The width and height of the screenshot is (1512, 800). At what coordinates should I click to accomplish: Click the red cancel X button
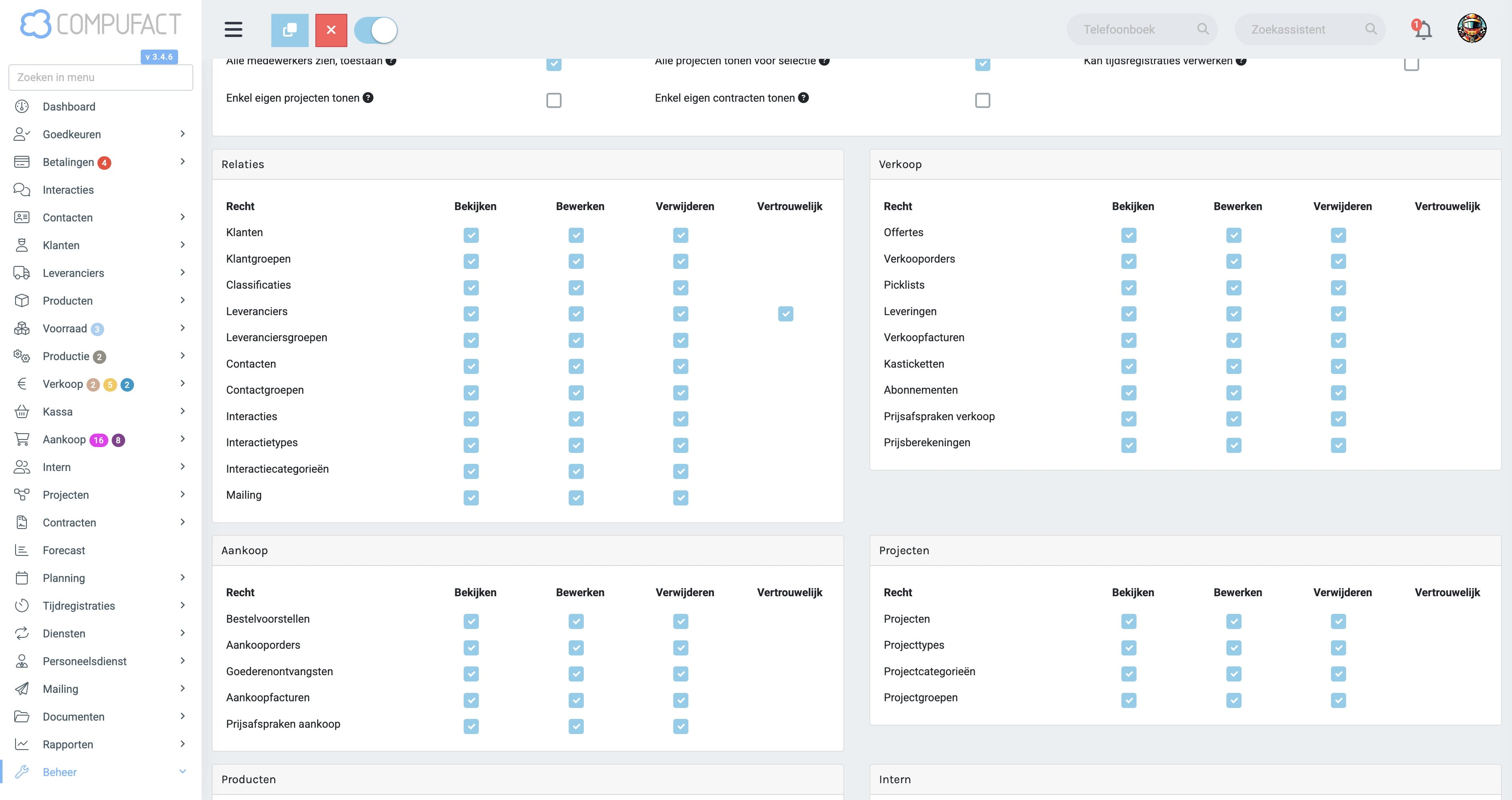pos(331,30)
